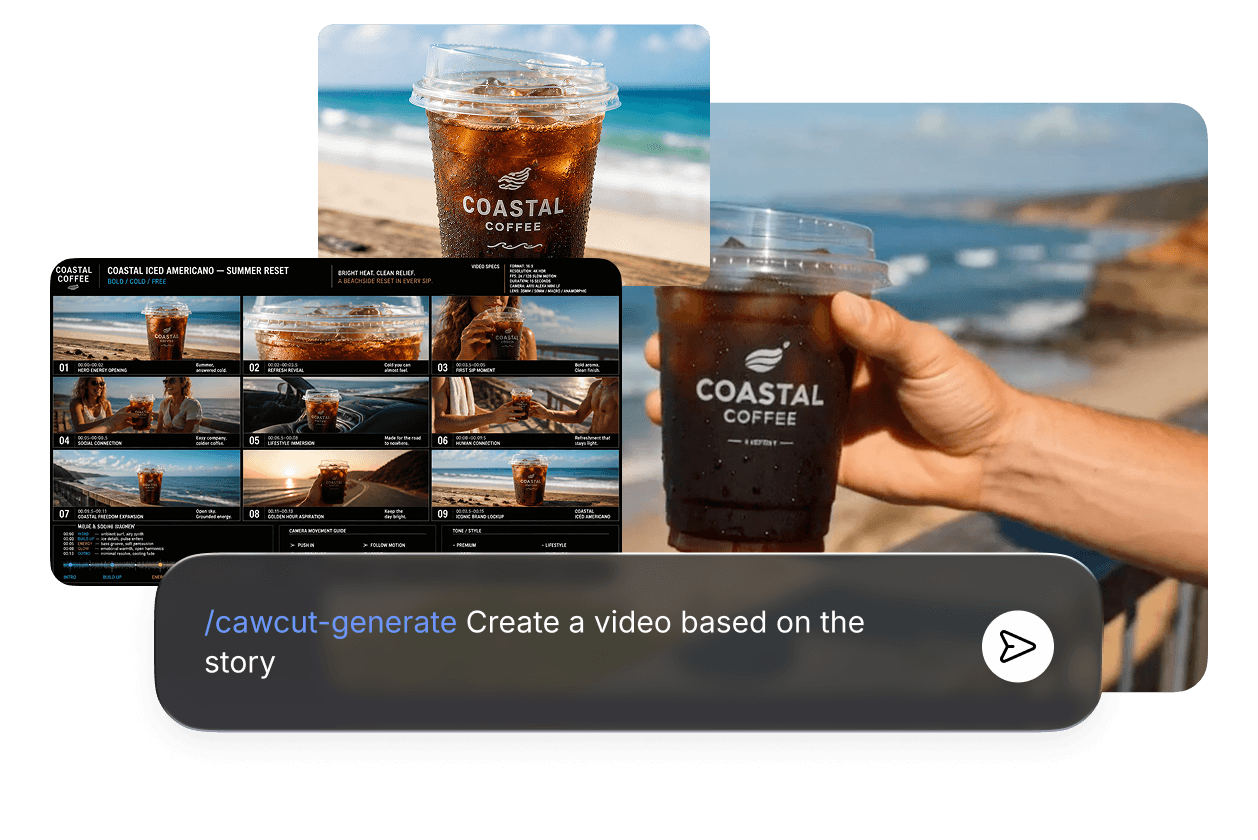This screenshot has height=840, width=1258.
Task: Click the 'PUSH IN' camera movement
Action: pos(302,546)
